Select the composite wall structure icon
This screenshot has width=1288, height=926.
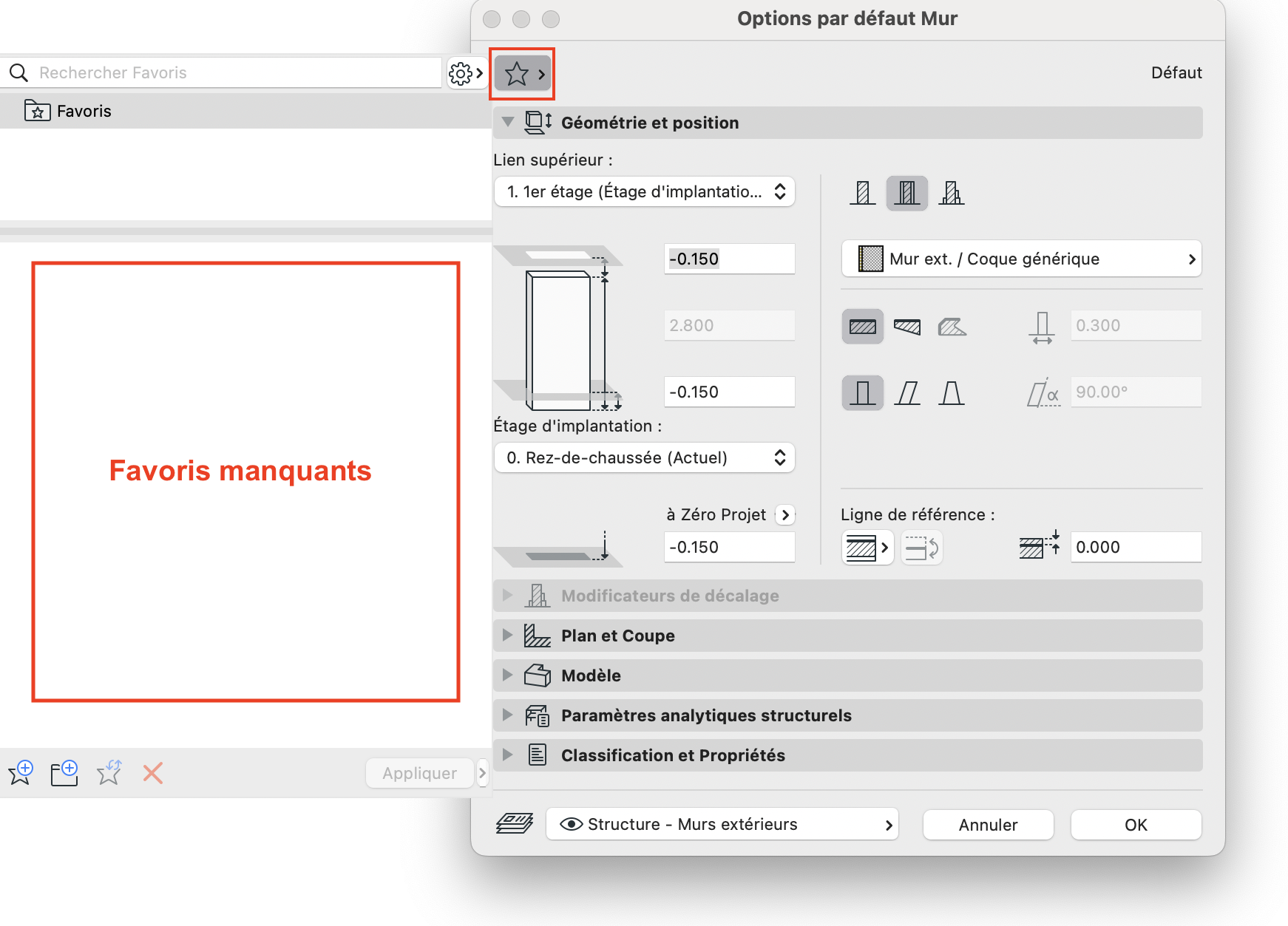[x=907, y=193]
